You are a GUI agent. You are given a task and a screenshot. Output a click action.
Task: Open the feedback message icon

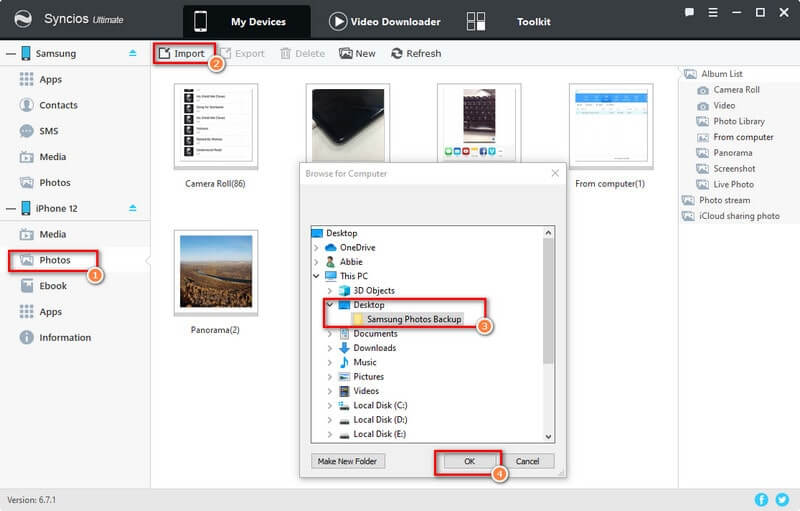coord(689,12)
